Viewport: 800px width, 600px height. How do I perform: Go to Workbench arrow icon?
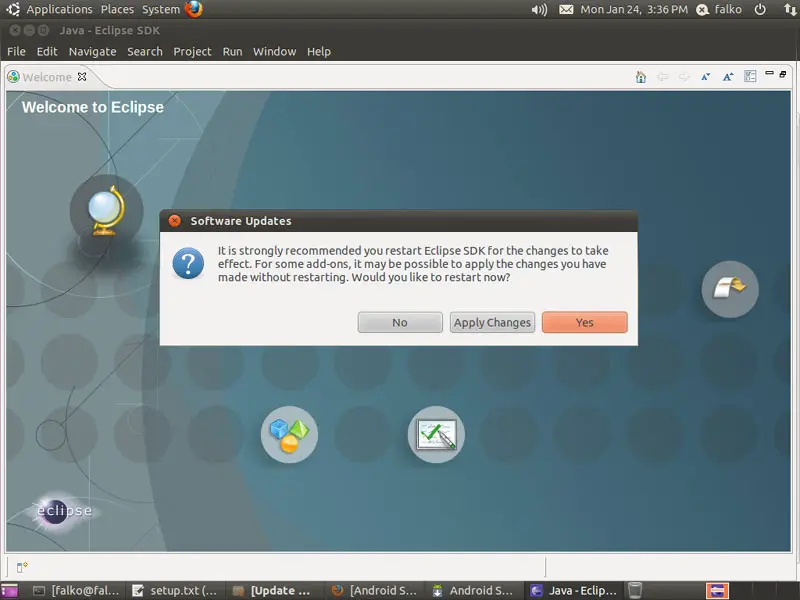(x=730, y=289)
